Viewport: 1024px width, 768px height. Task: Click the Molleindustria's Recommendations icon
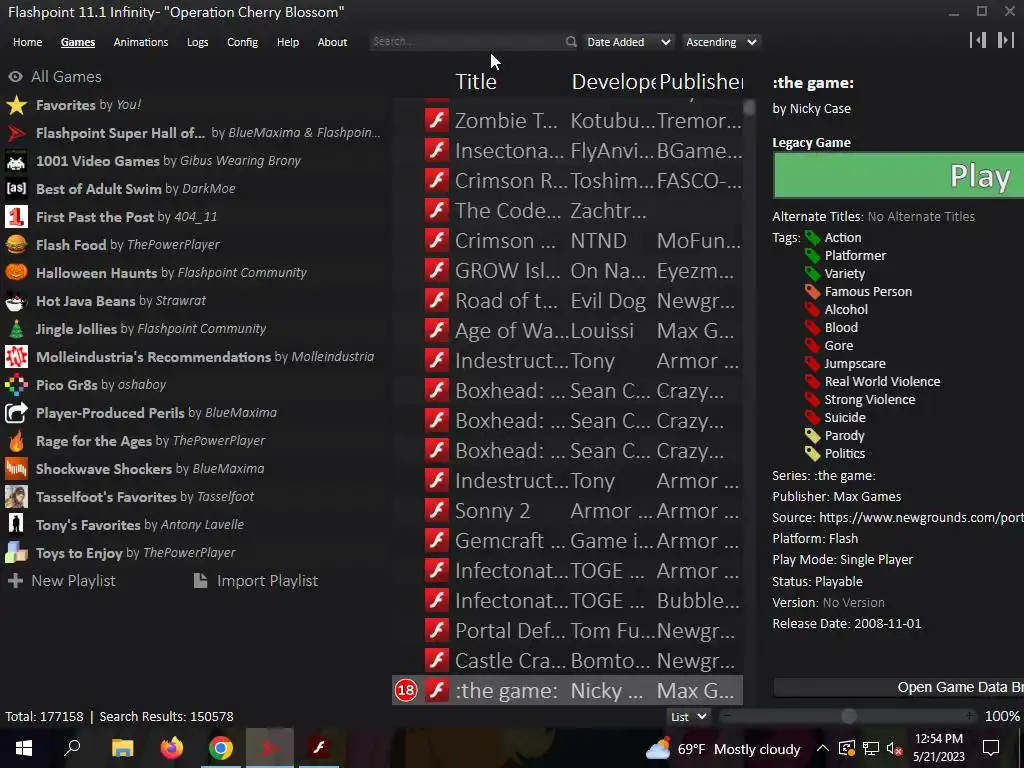coord(16,357)
